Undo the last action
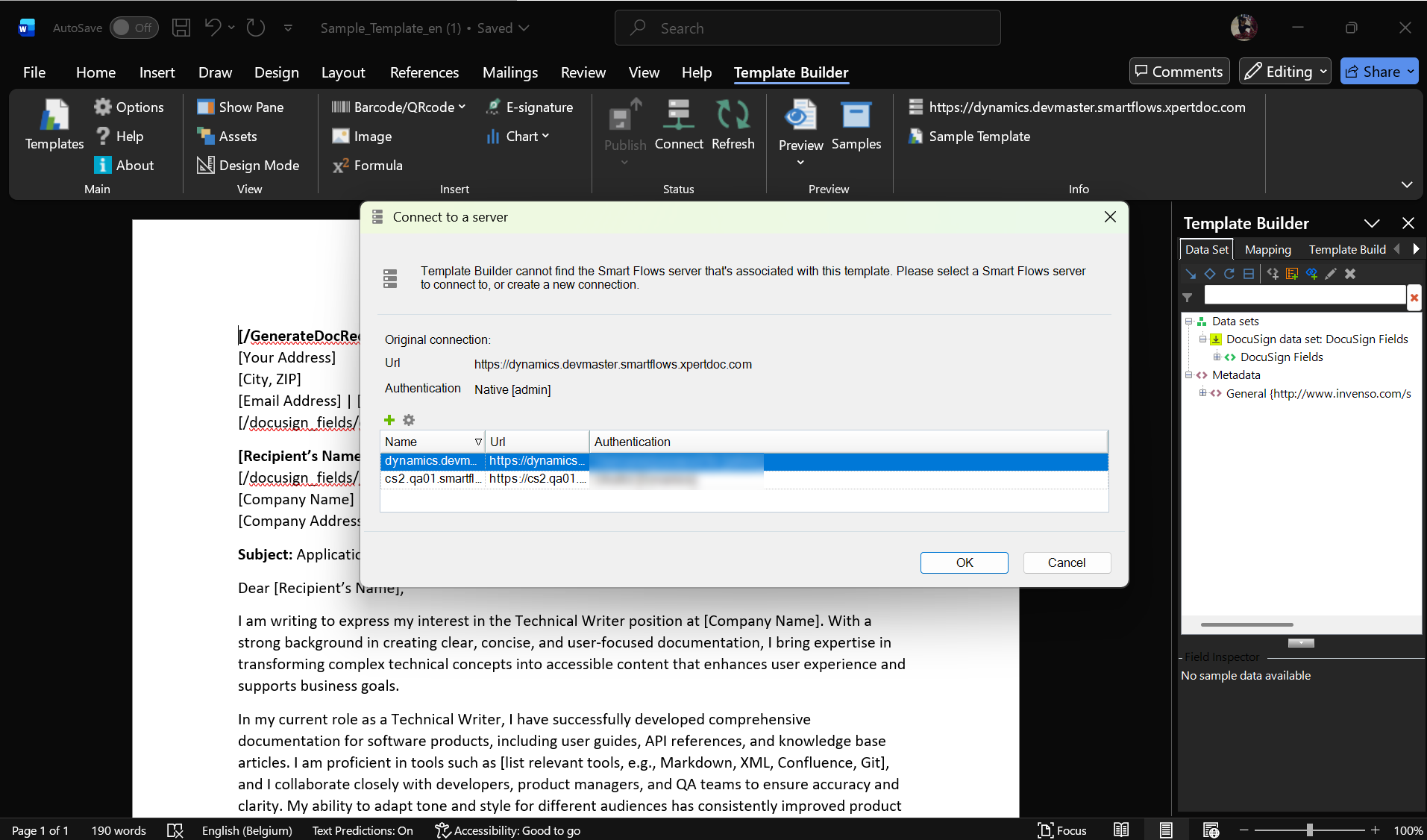The width and height of the screenshot is (1427, 840). point(213,28)
